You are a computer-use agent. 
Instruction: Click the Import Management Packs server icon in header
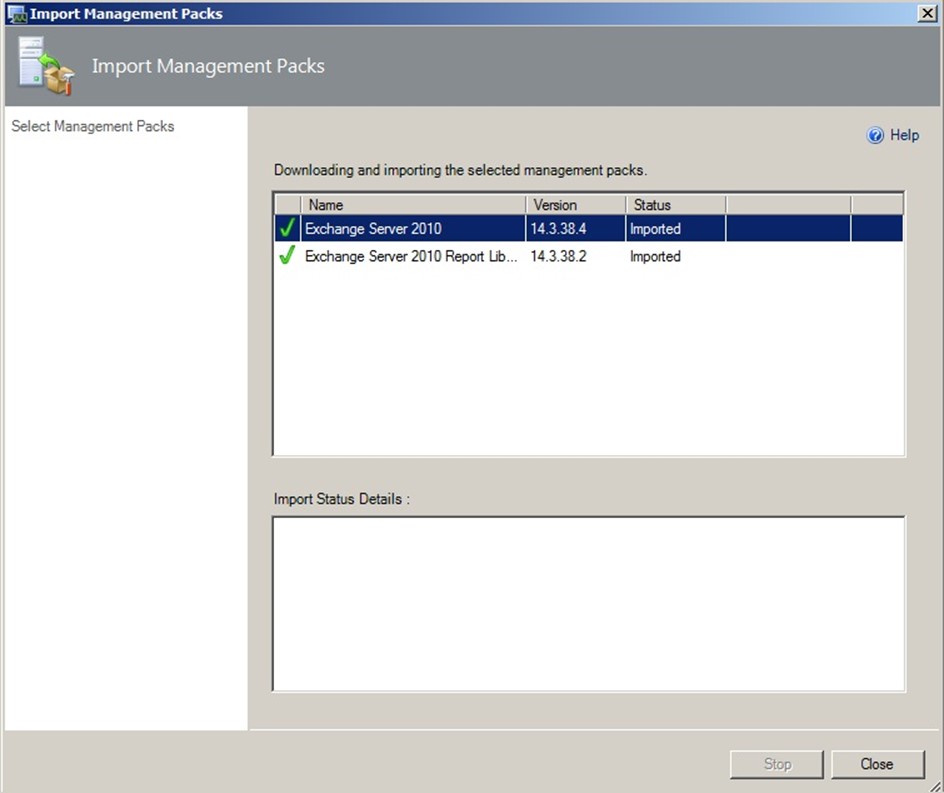coord(46,66)
